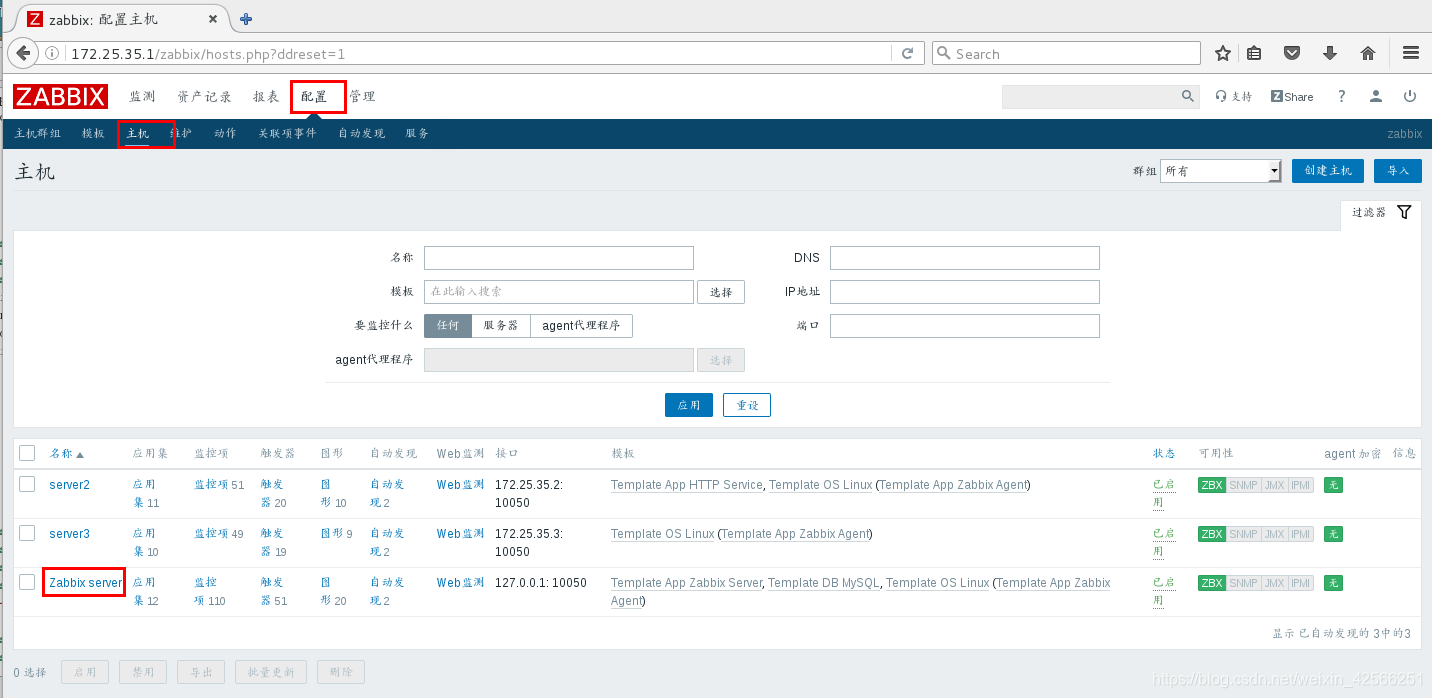Open the Pocket icon in Firefox toolbar
This screenshot has height=698, width=1432.
click(x=1291, y=54)
